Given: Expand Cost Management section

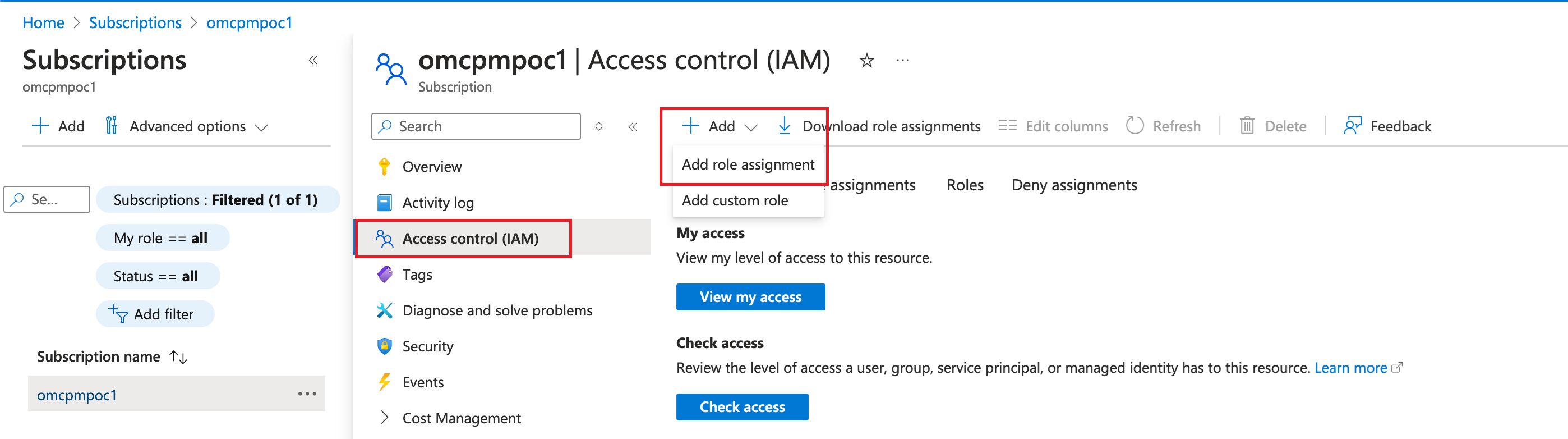Looking at the screenshot, I should [x=384, y=418].
